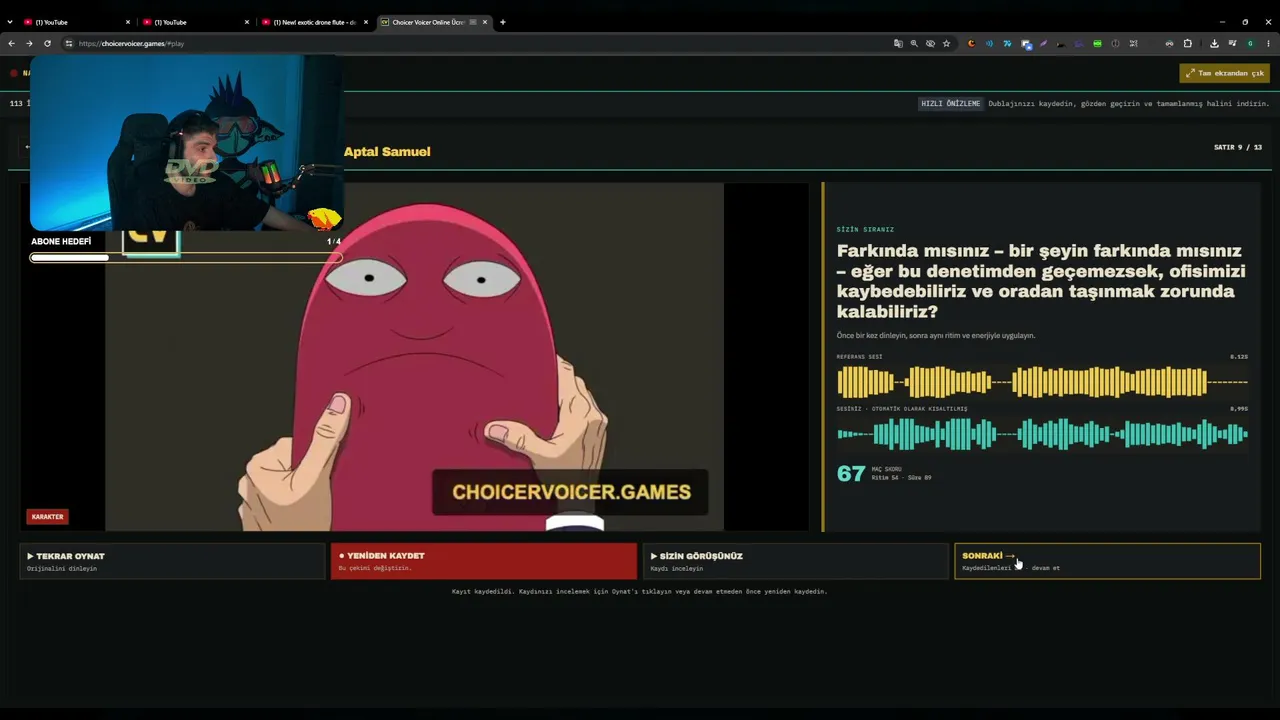Viewport: 1280px width, 720px height.
Task: Close the exotic drone flute tab
Action: [x=366, y=22]
